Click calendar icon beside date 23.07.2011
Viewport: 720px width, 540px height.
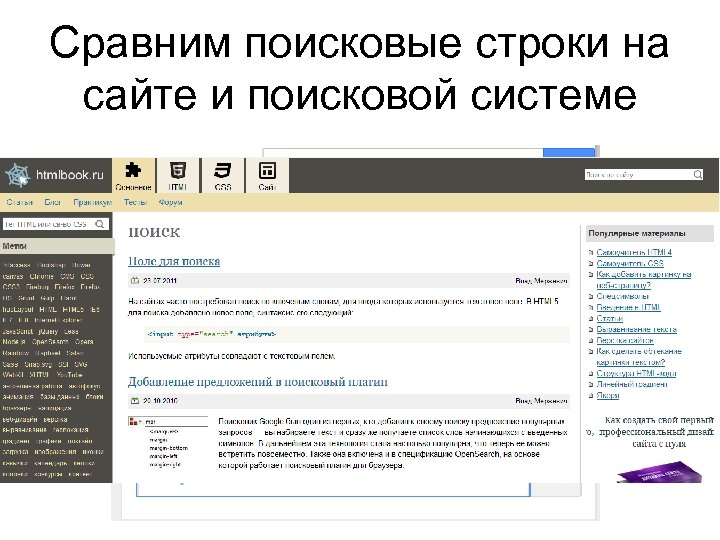coord(135,280)
